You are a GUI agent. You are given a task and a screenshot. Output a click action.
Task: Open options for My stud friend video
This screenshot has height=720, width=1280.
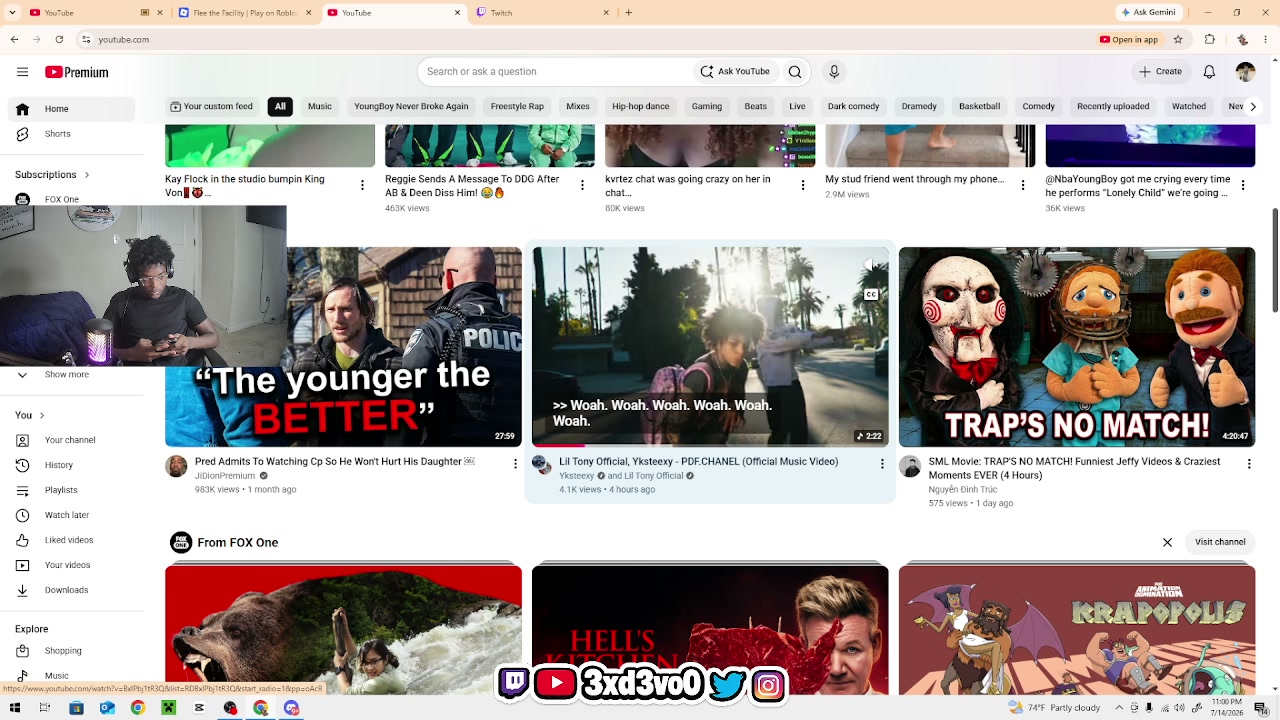(x=1022, y=185)
